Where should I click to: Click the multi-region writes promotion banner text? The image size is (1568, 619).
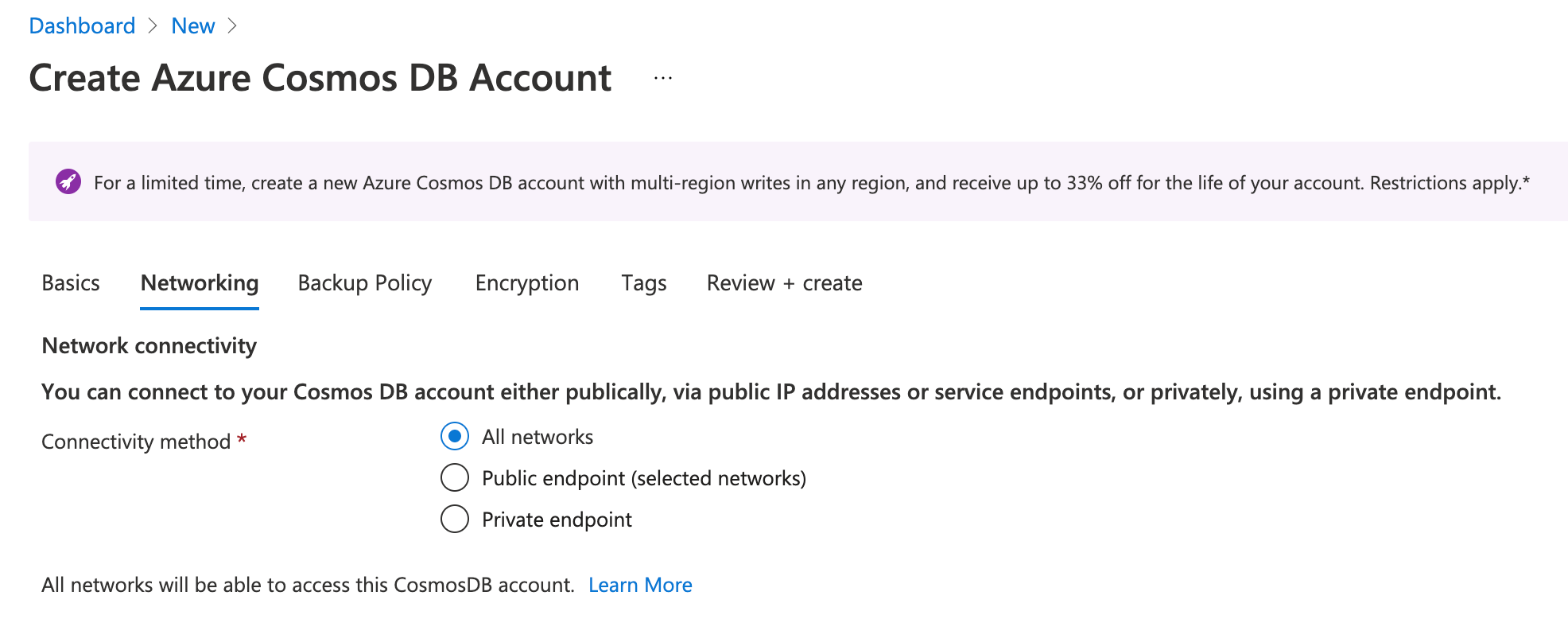pyautogui.click(x=811, y=183)
